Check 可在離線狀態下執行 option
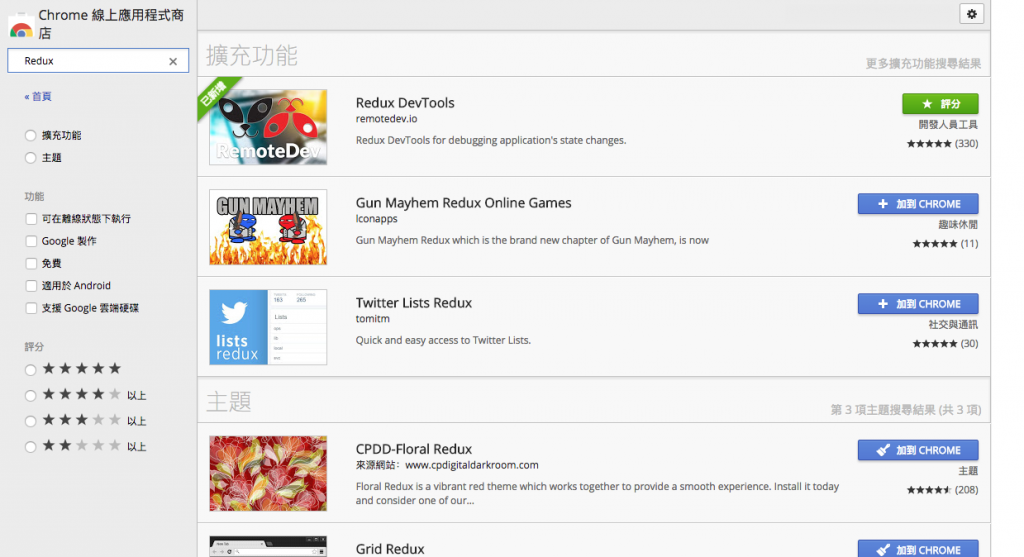Image resolution: width=1024 pixels, height=557 pixels. [x=31, y=219]
